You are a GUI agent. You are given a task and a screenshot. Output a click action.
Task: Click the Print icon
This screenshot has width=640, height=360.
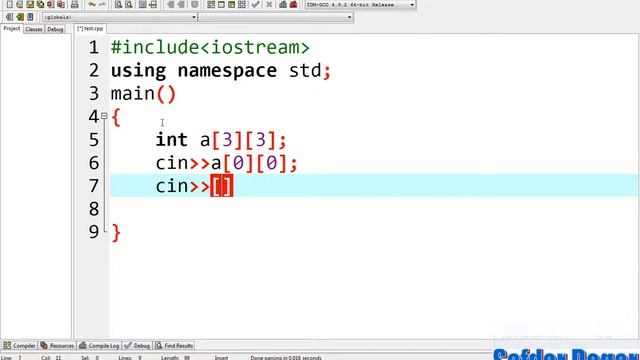[x=74, y=4]
